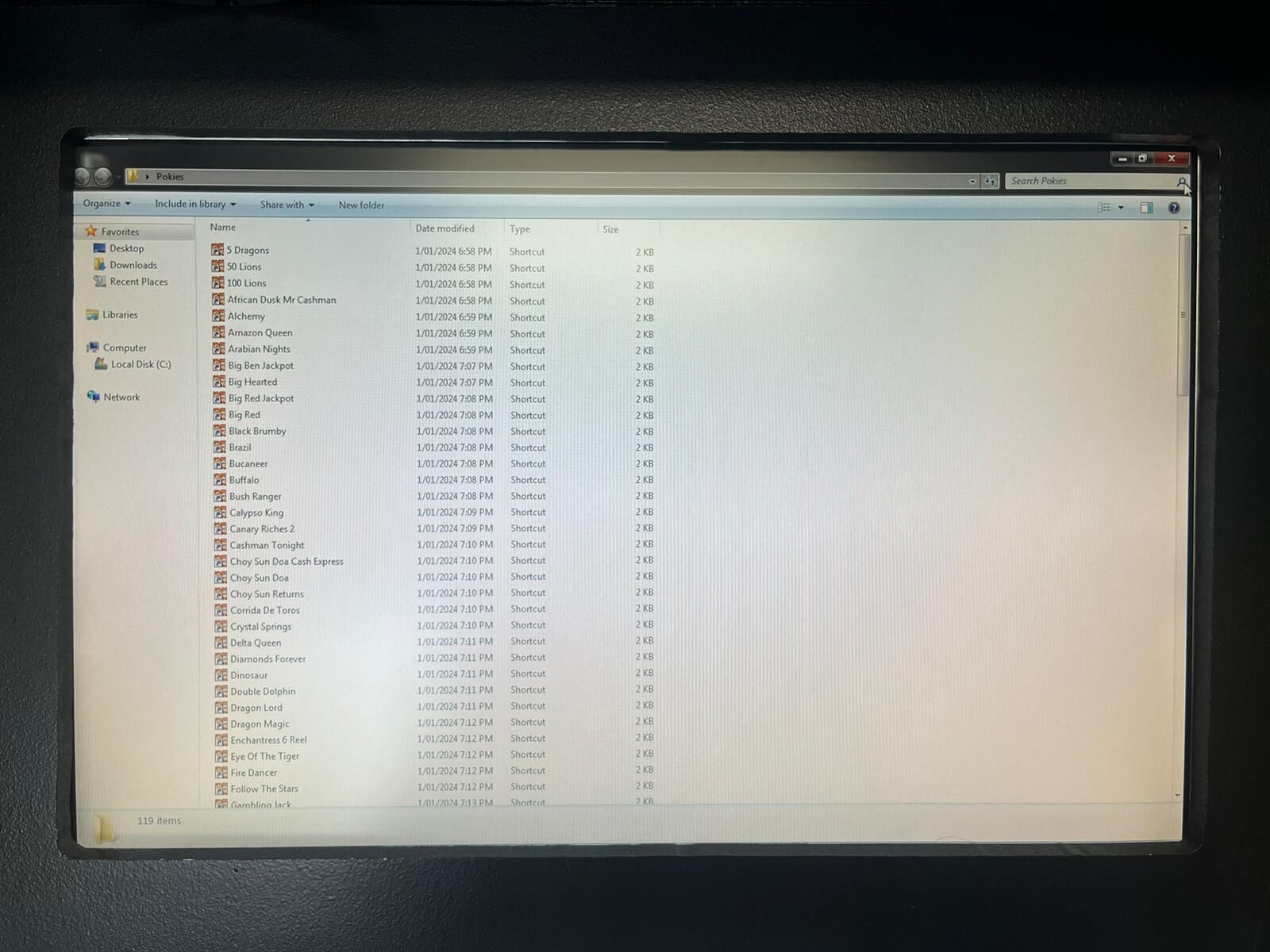The width and height of the screenshot is (1270, 952).
Task: Select the 50 Lions shortcut icon
Action: [217, 267]
